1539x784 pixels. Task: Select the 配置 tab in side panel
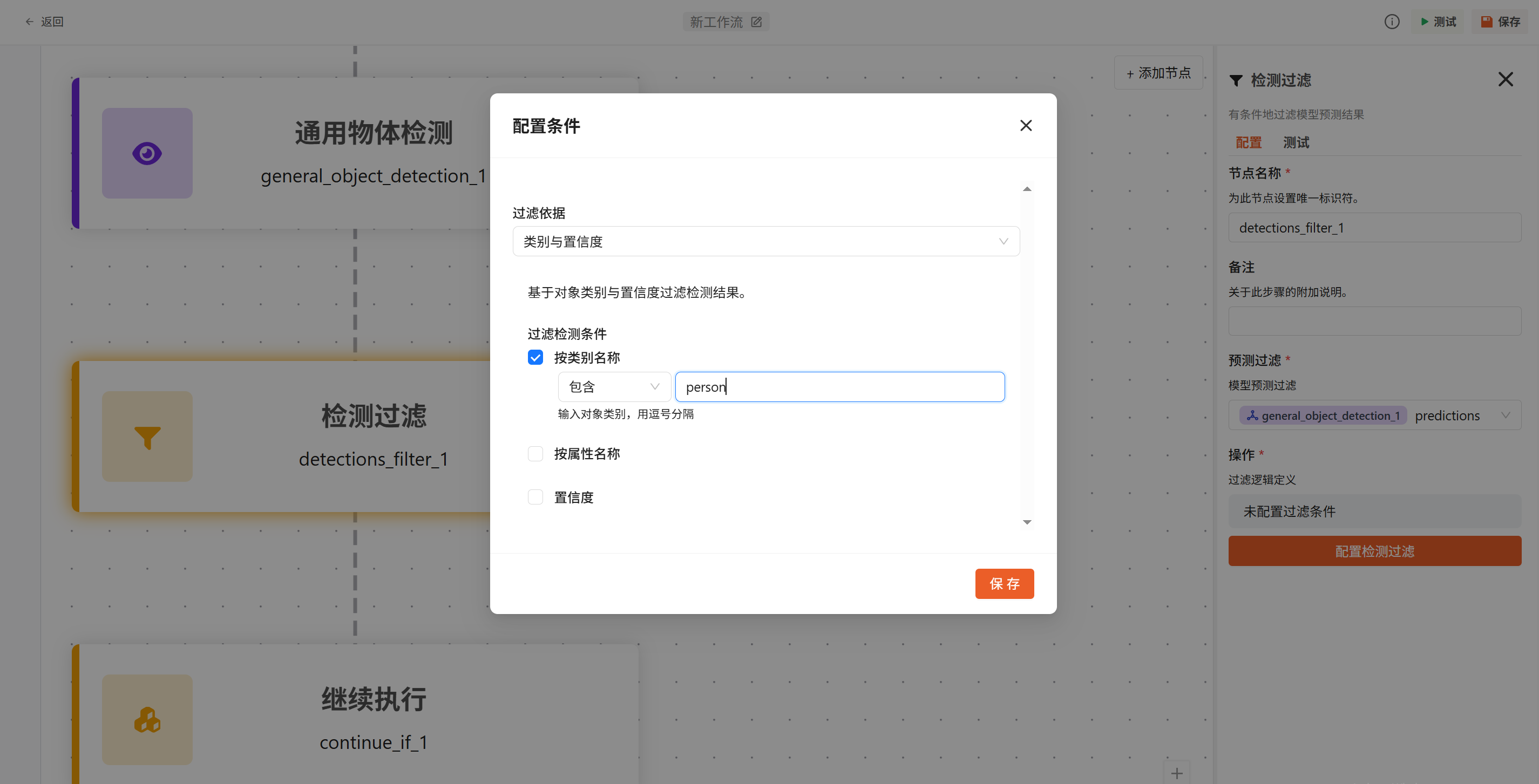1248,142
